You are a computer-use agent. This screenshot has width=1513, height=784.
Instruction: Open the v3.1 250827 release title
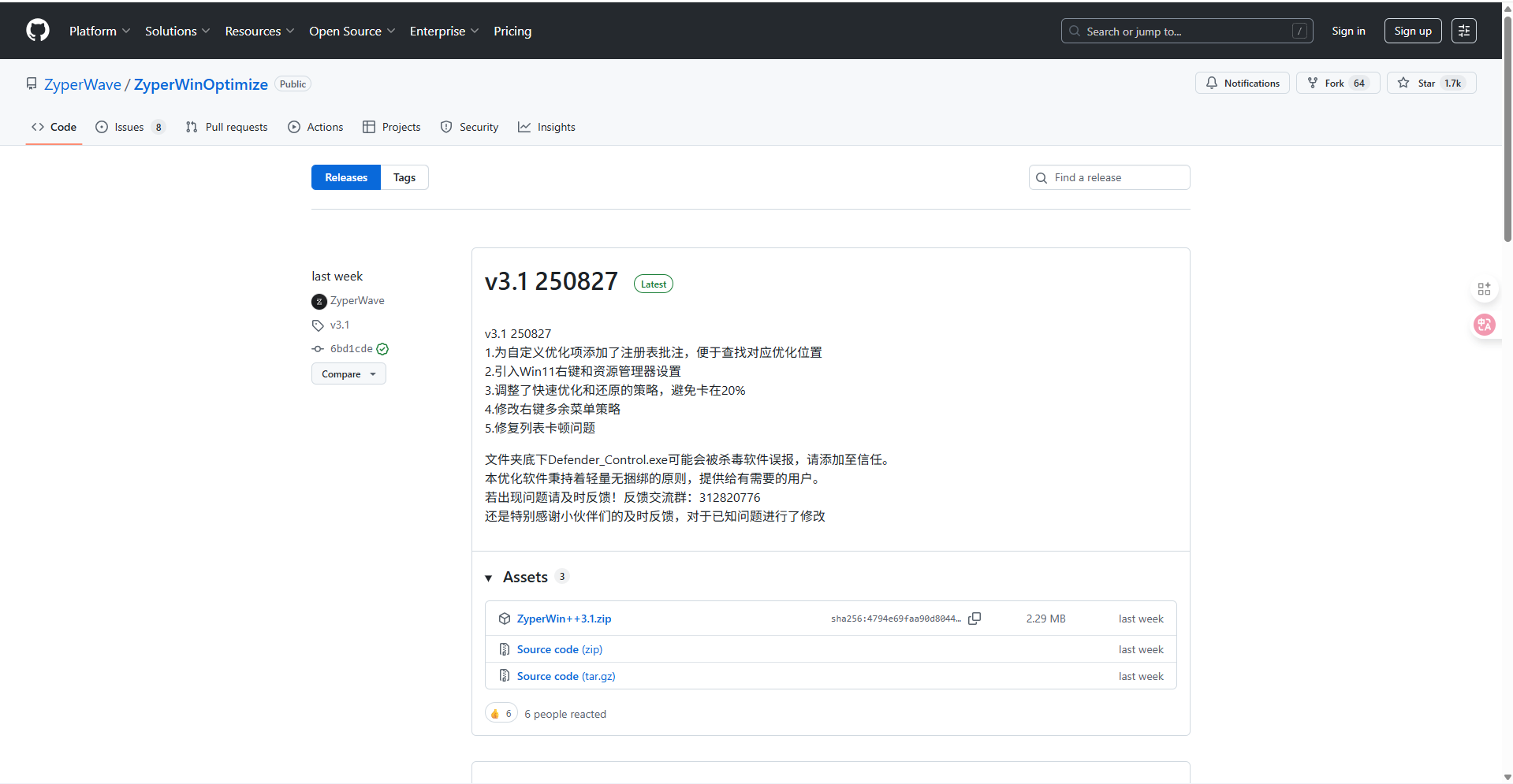click(551, 281)
